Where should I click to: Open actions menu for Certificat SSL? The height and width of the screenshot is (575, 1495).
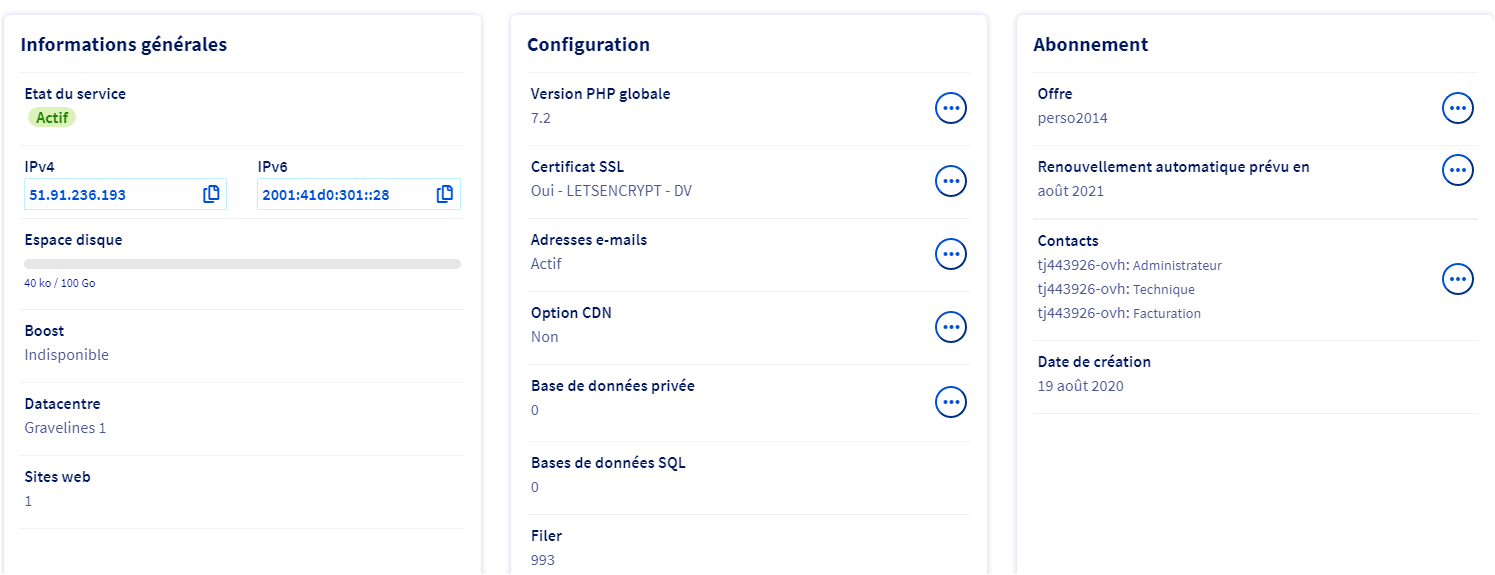951,181
